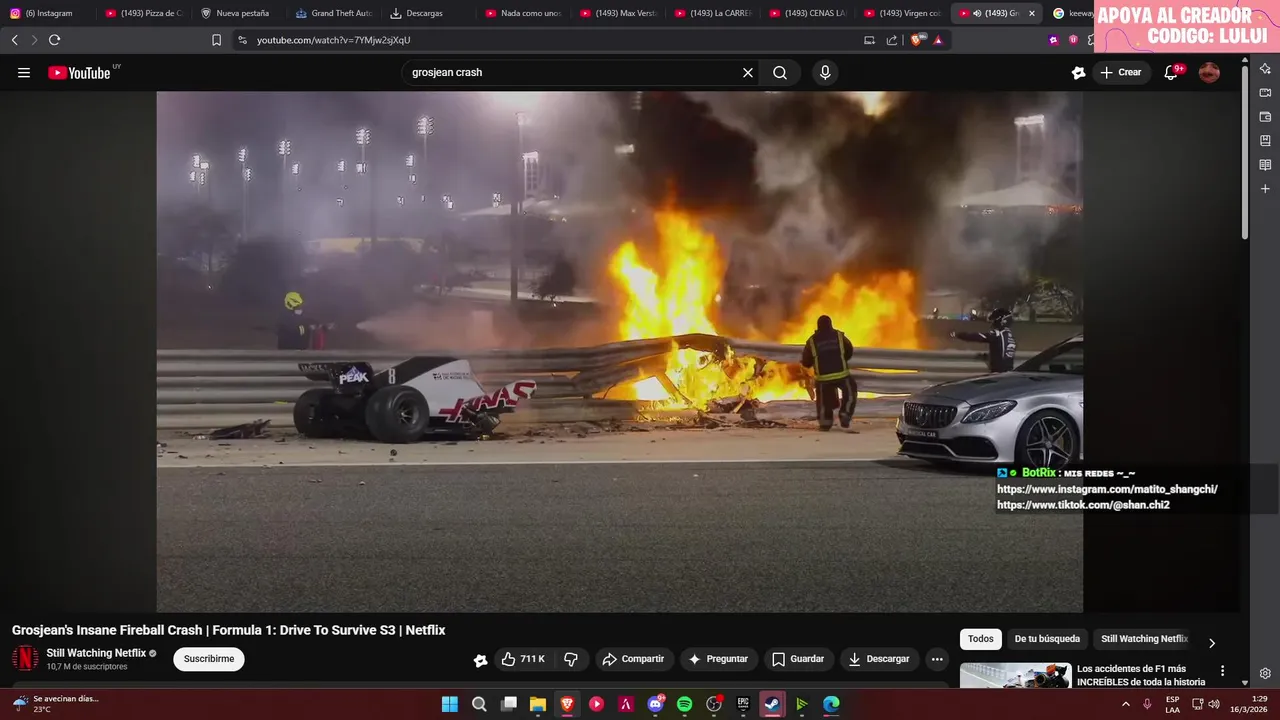Switch to the Grand Theft Auto tab
1280x720 pixels.
tap(334, 13)
